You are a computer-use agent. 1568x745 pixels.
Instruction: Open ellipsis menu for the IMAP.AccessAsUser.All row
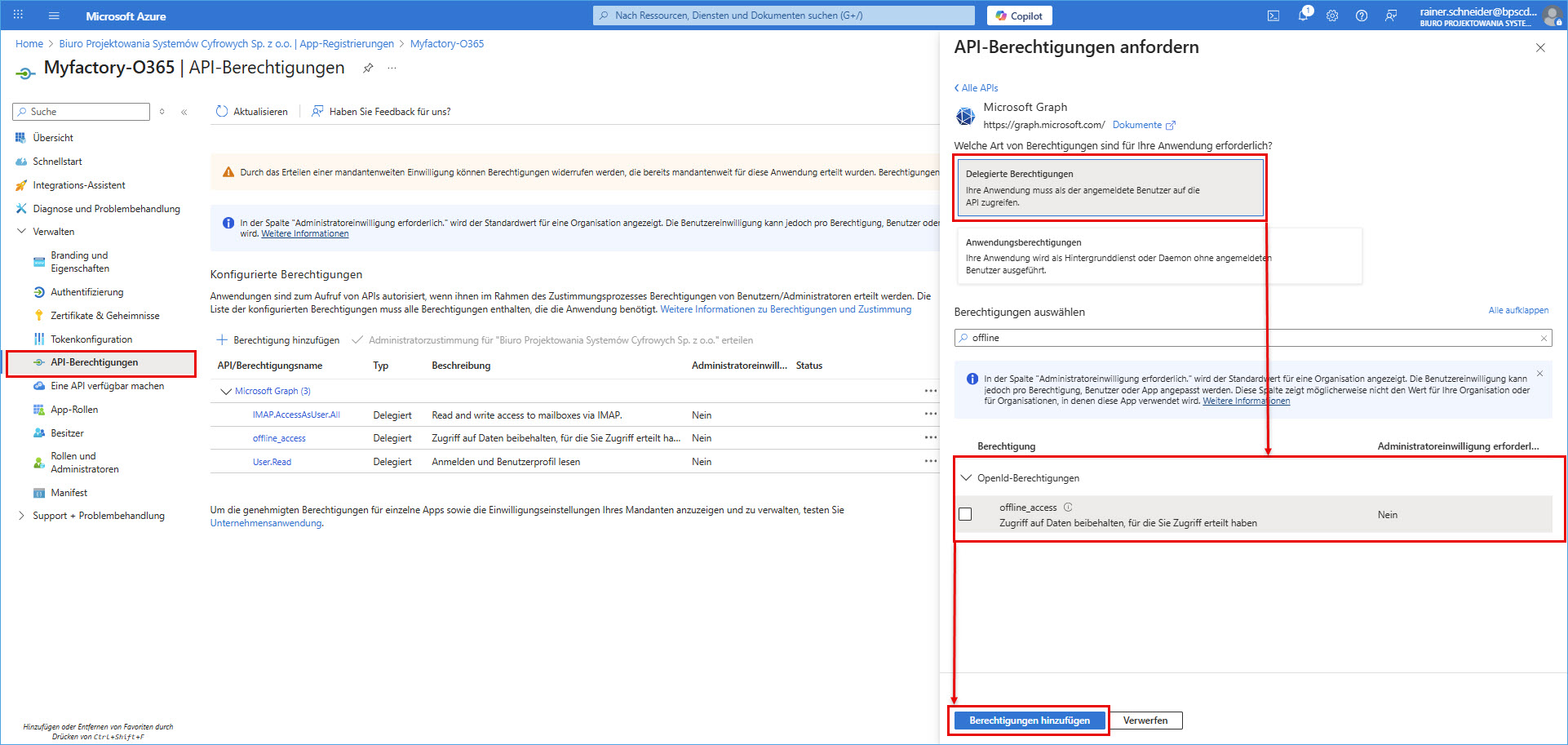pos(931,415)
